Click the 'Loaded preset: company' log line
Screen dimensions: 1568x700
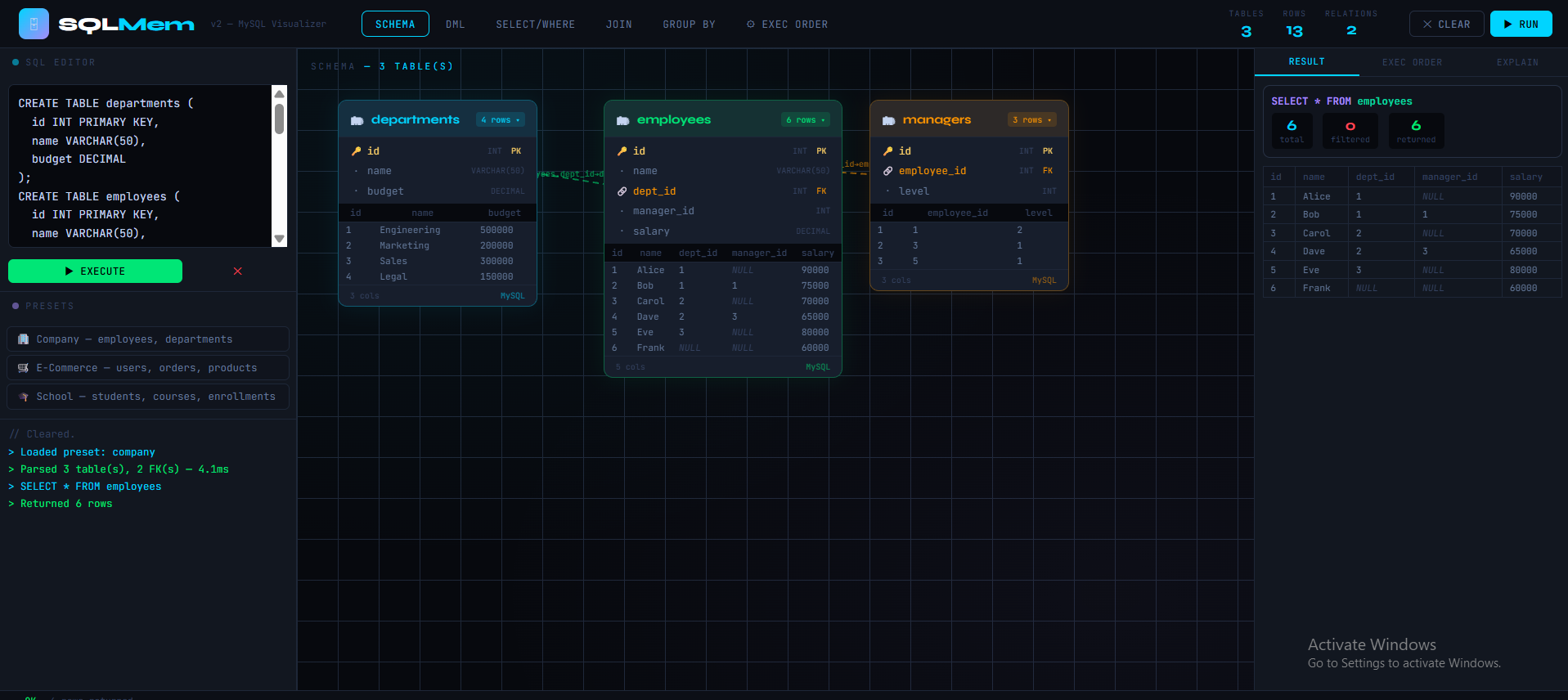pyautogui.click(x=82, y=452)
